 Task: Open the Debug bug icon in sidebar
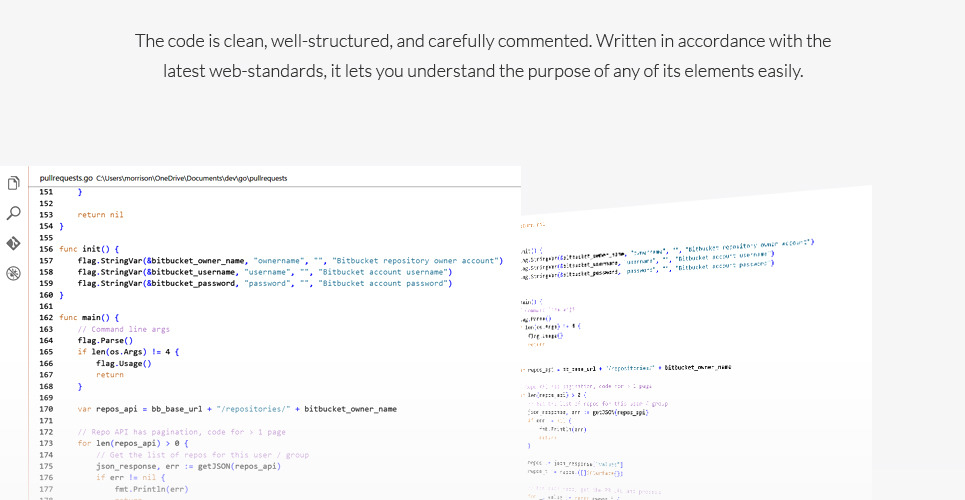[x=14, y=273]
